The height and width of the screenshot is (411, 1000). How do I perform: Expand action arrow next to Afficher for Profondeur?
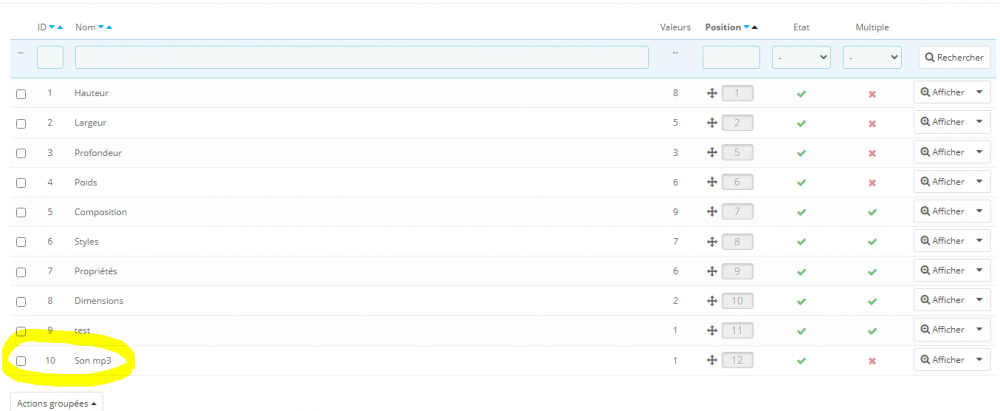click(x=980, y=152)
